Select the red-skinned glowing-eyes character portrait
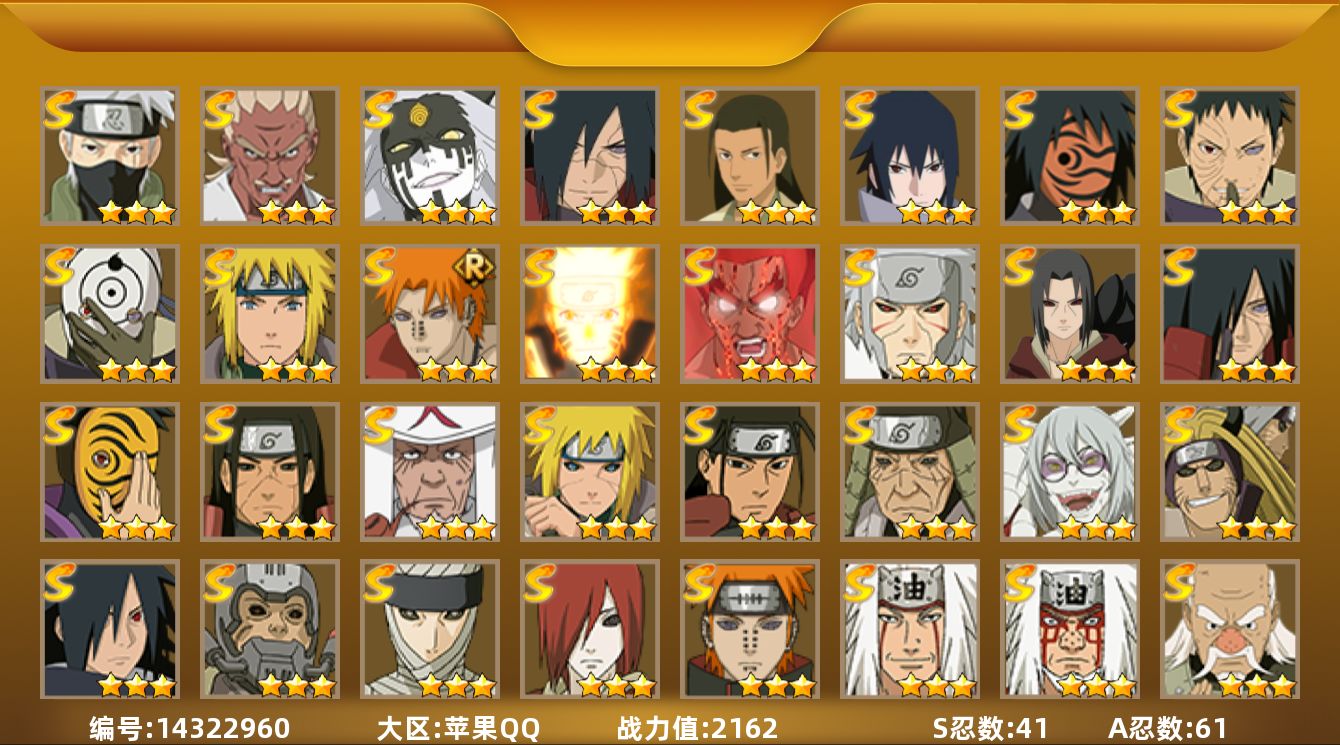Image resolution: width=1340 pixels, height=745 pixels. click(x=749, y=314)
